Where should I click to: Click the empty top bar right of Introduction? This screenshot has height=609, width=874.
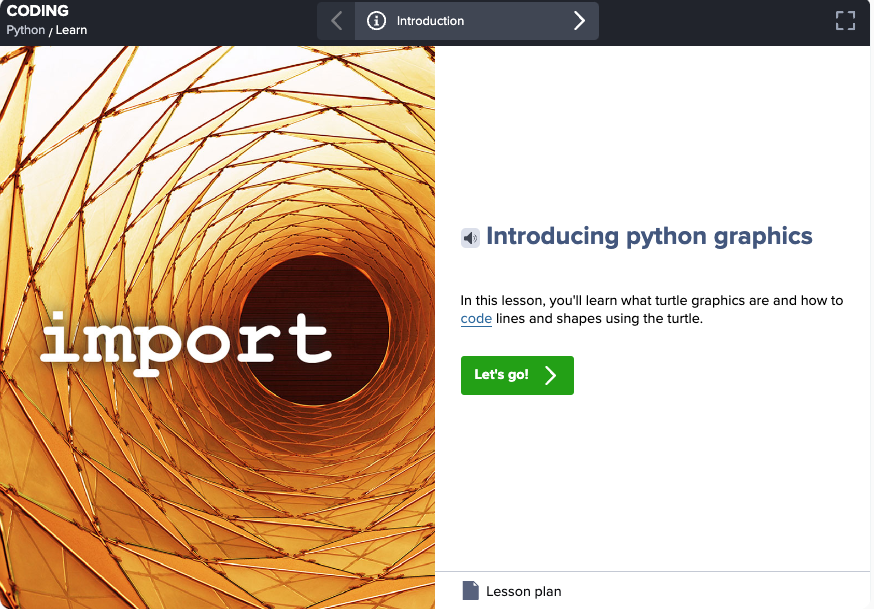(710, 21)
